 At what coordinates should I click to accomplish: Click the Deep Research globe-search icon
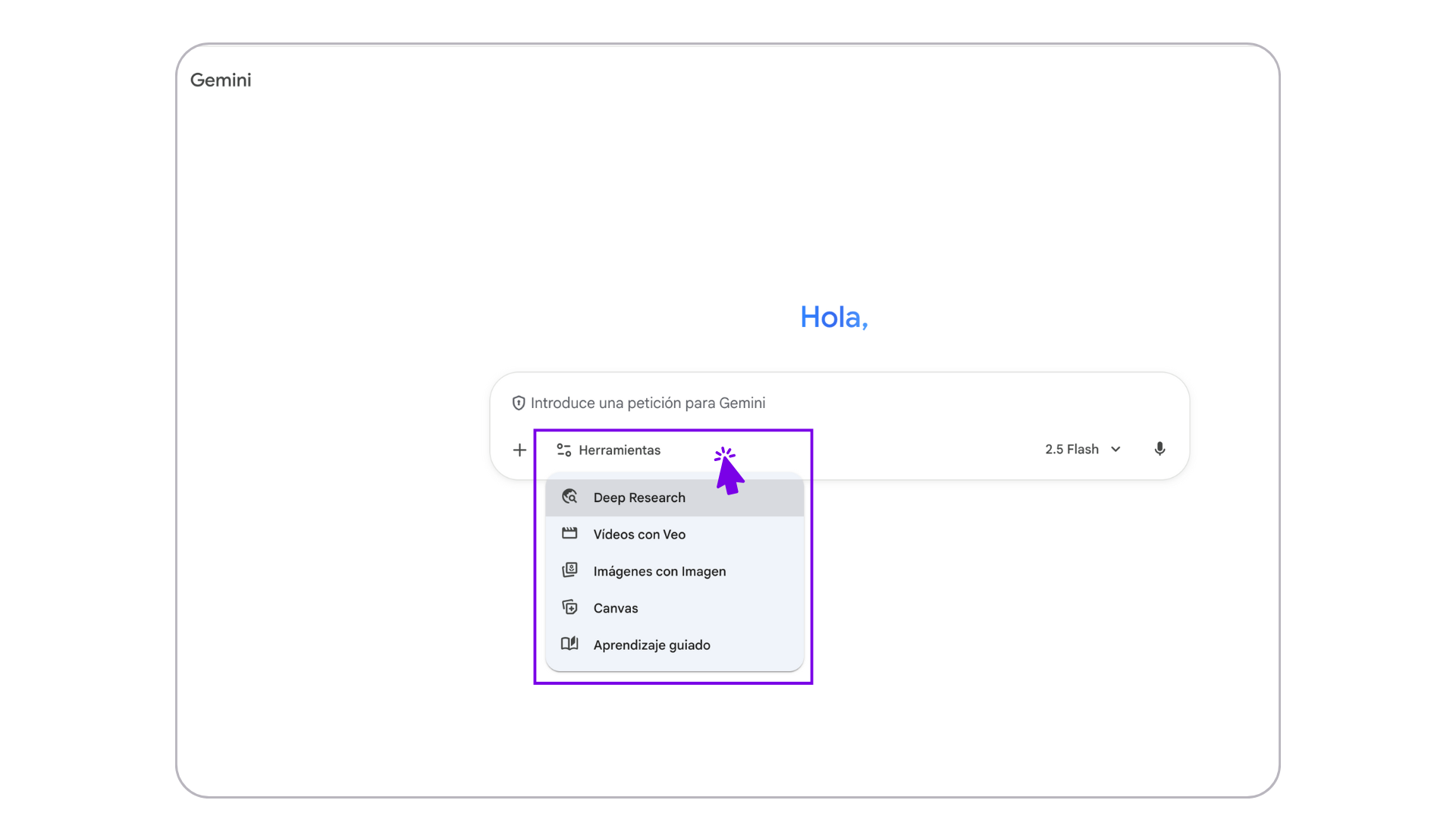coord(570,497)
